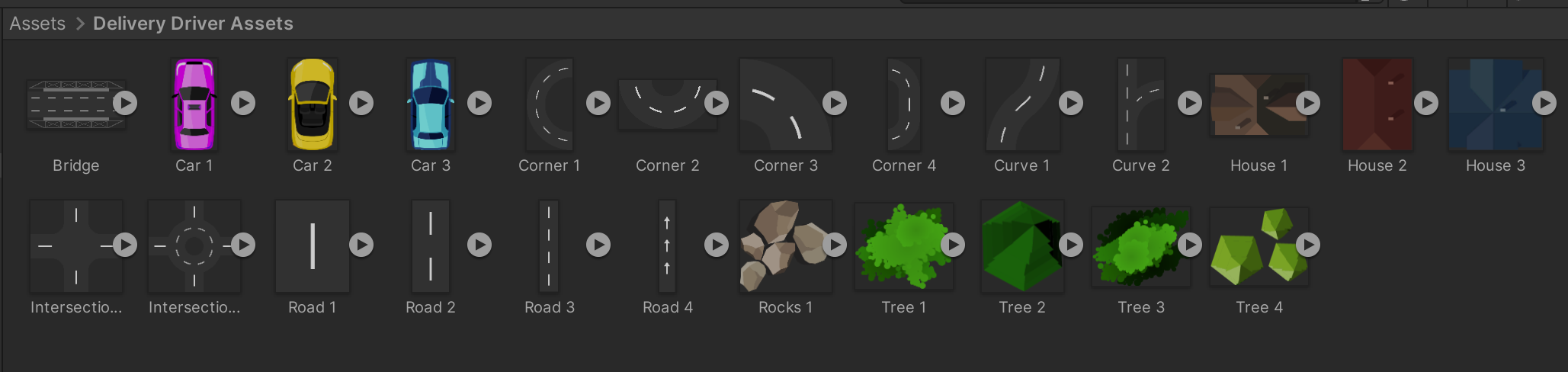Expand Corner 3 sub-assets arrow
Screen dimensions: 1568x372
click(835, 103)
